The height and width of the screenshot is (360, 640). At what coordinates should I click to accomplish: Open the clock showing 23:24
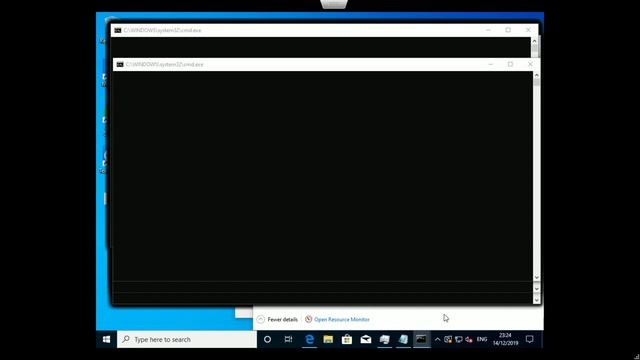click(x=505, y=339)
